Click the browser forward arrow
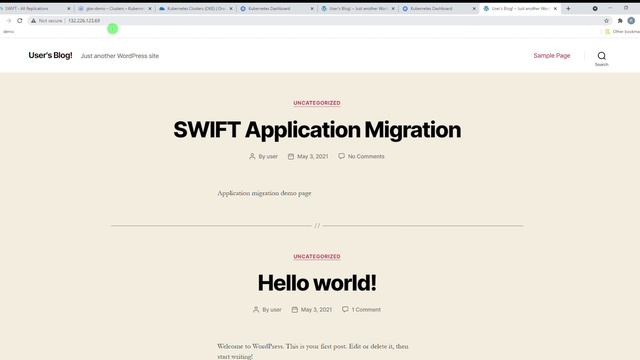The height and width of the screenshot is (360, 640). (9, 20)
